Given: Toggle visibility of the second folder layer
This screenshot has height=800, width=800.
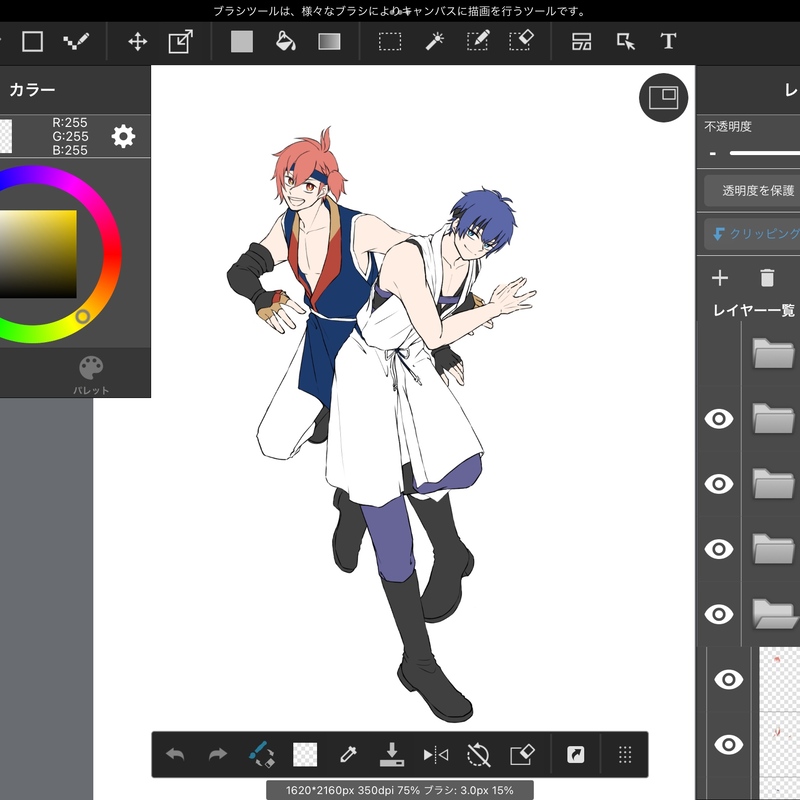Looking at the screenshot, I should 719,419.
